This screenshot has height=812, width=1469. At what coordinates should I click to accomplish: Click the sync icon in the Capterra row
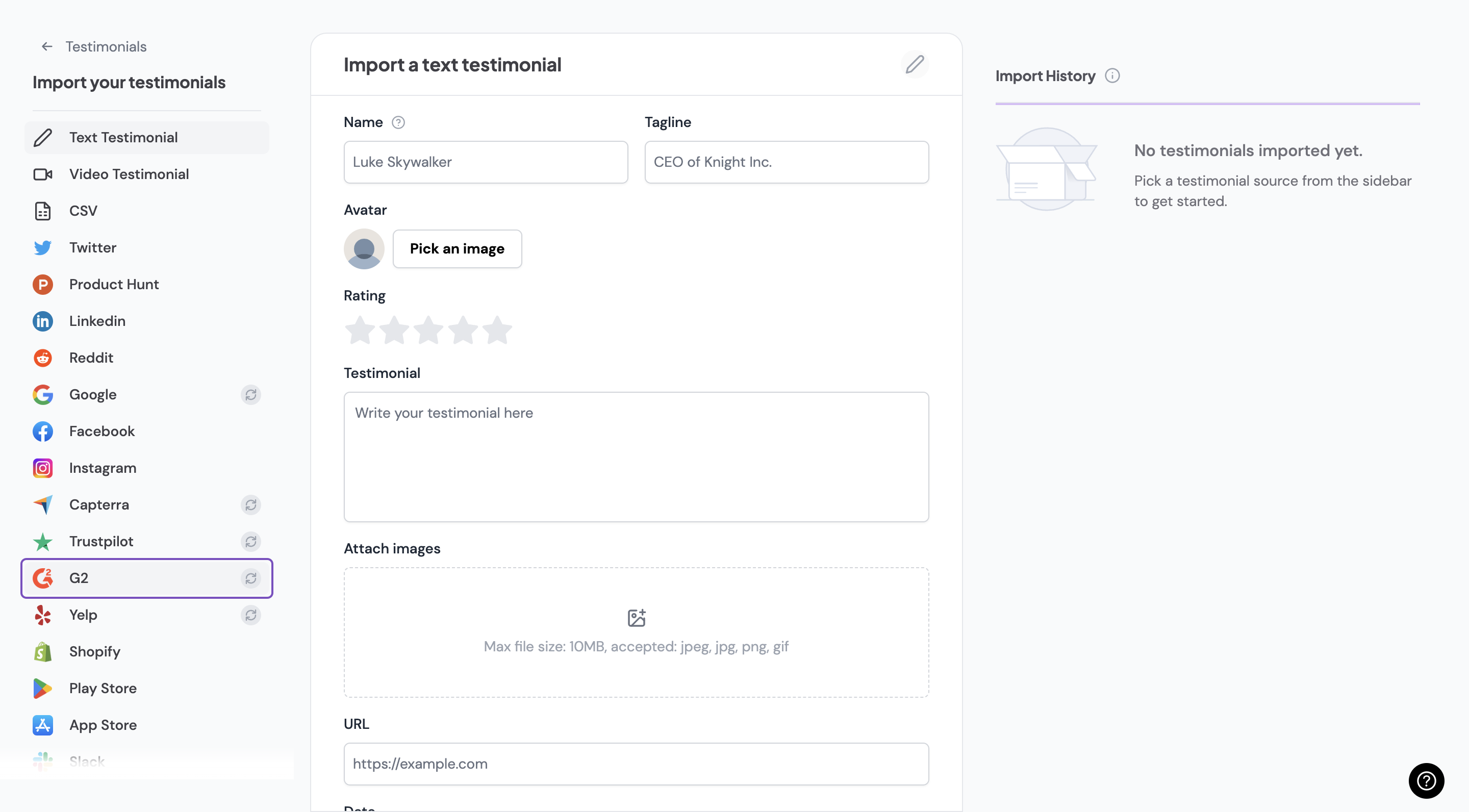click(251, 504)
